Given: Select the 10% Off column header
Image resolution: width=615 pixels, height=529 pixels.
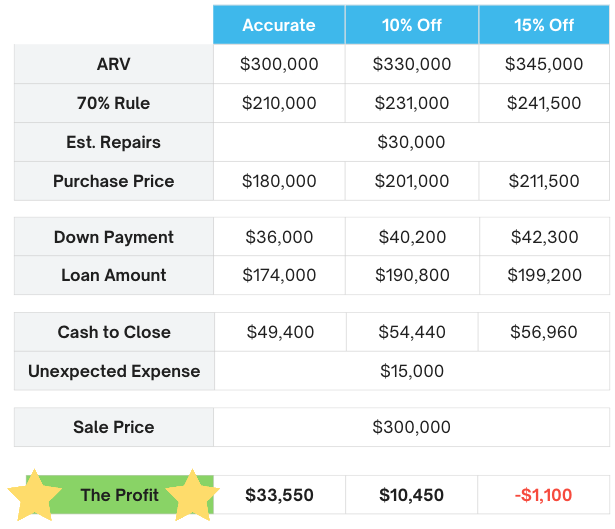Looking at the screenshot, I should click(411, 25).
